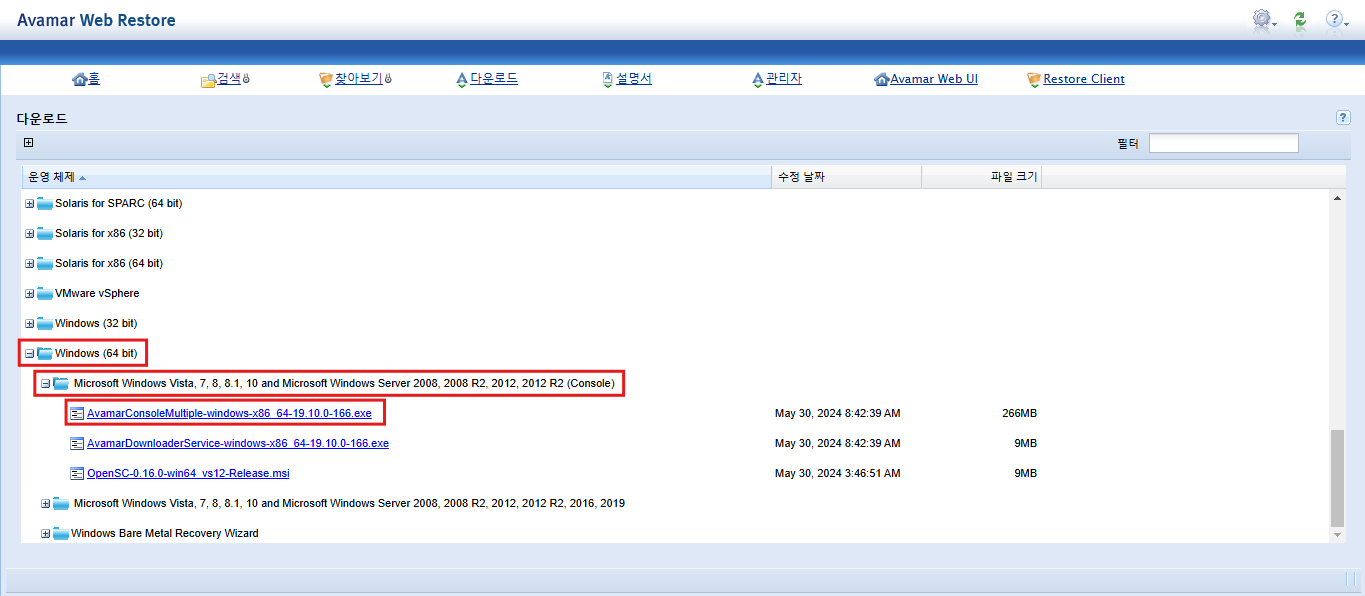This screenshot has width=1365, height=596.
Task: Click the expand-all plus icon under 다운로드
Action: point(29,143)
